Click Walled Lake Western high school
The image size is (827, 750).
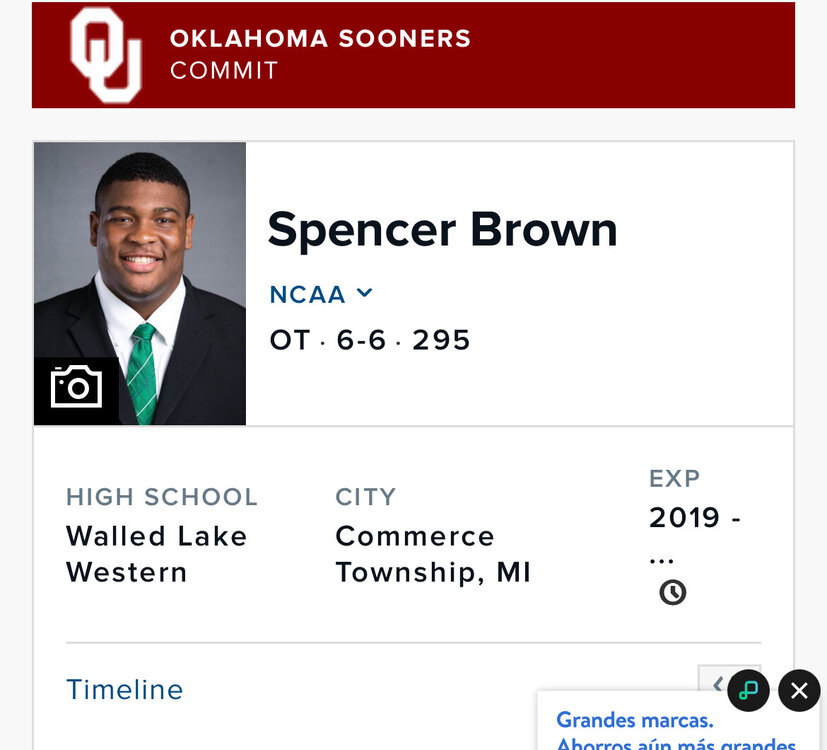click(156, 554)
